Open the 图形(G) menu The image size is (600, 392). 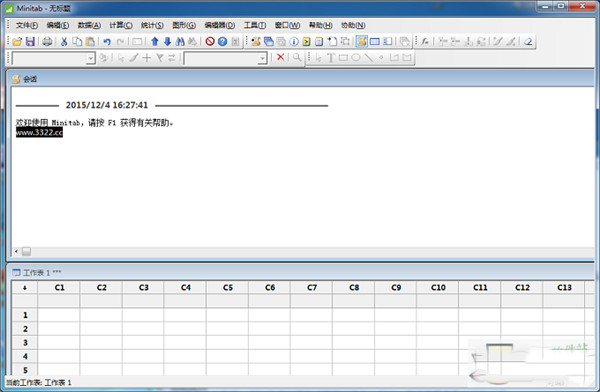pyautogui.click(x=184, y=25)
